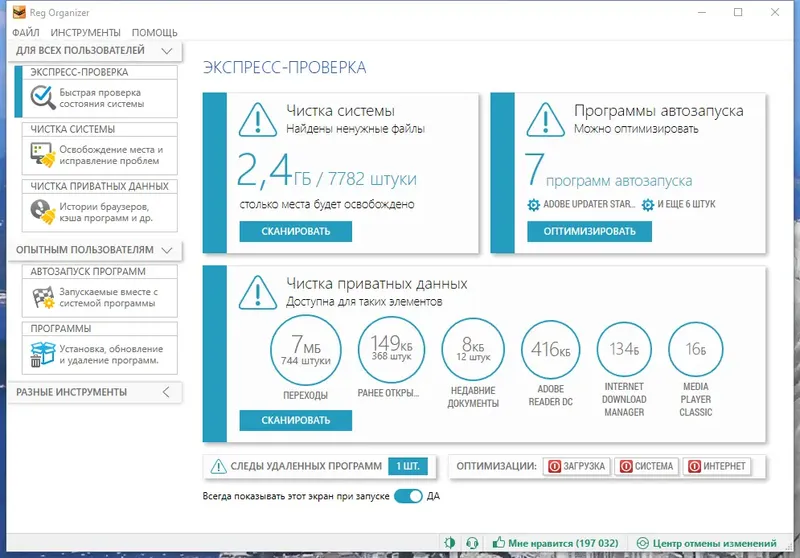The height and width of the screenshot is (558, 800).
Task: Select ЭКСПРЕСС-ПРОВЕРКА sidebar heading
Action: [x=79, y=72]
